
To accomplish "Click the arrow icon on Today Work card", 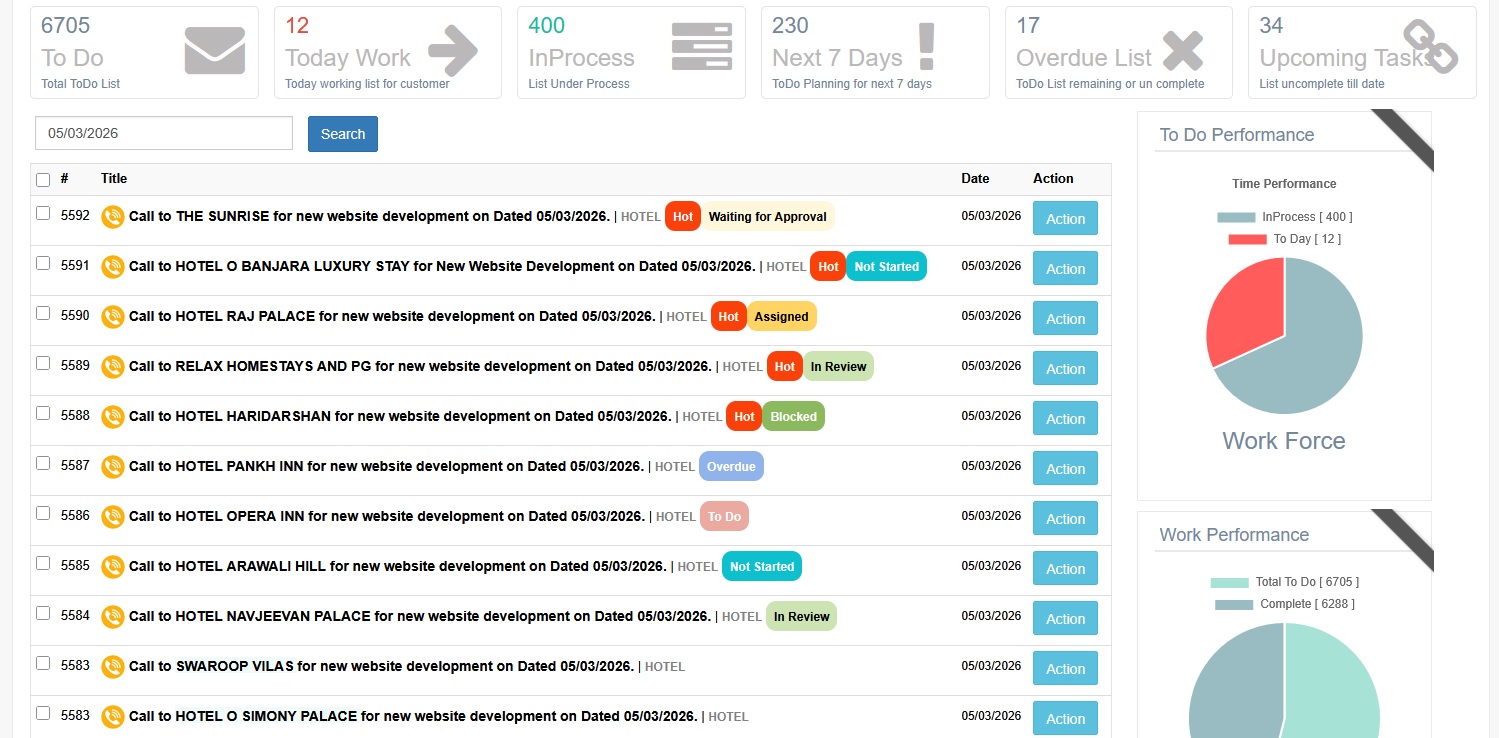I will tap(453, 51).
